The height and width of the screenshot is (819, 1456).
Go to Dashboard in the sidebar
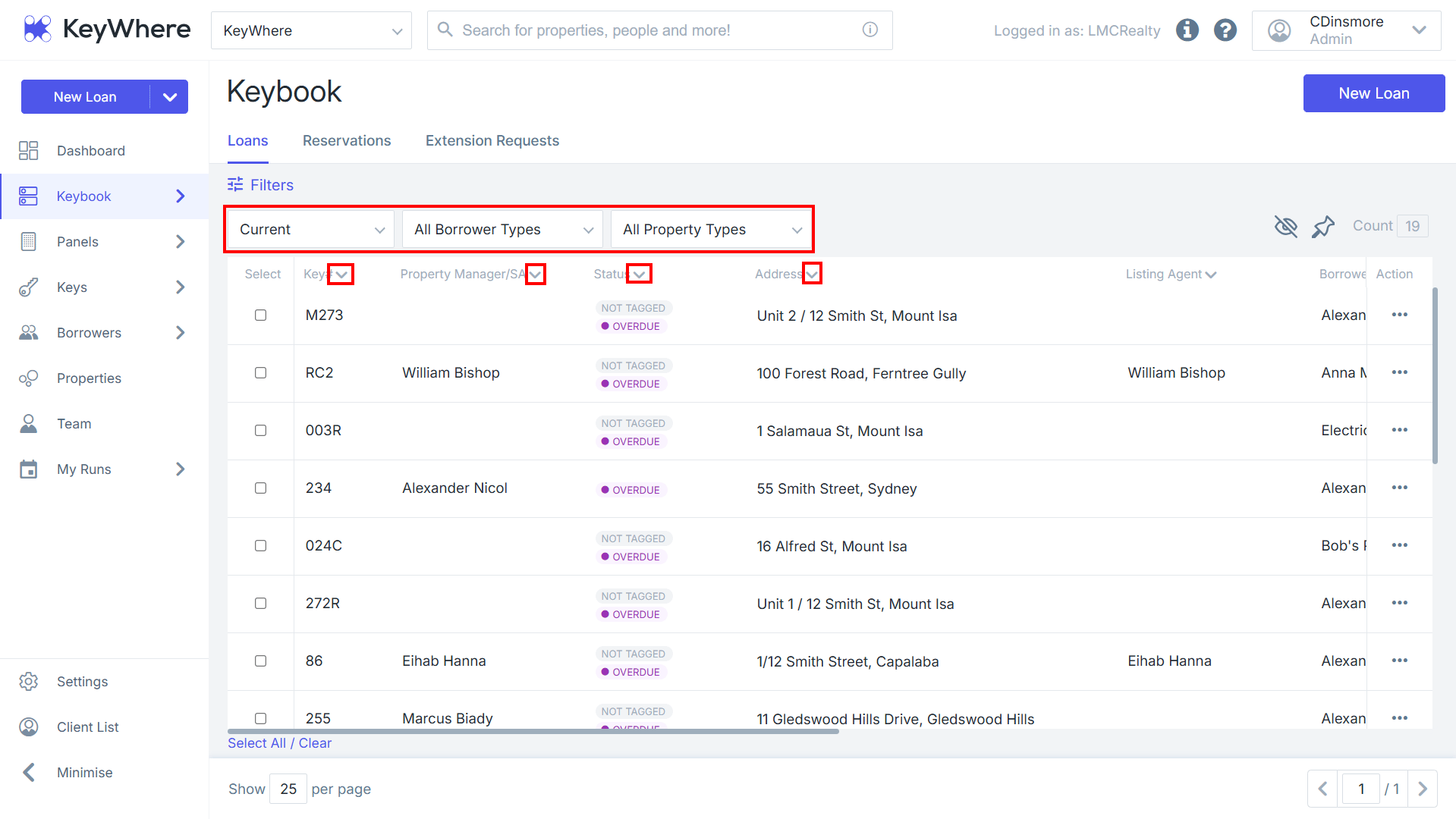click(90, 151)
